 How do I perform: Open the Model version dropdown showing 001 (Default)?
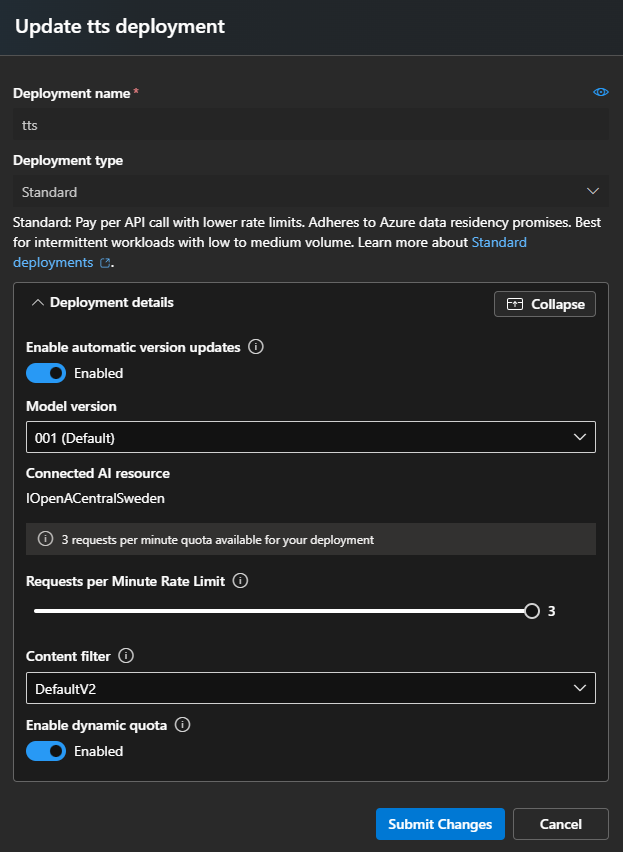[x=311, y=436]
